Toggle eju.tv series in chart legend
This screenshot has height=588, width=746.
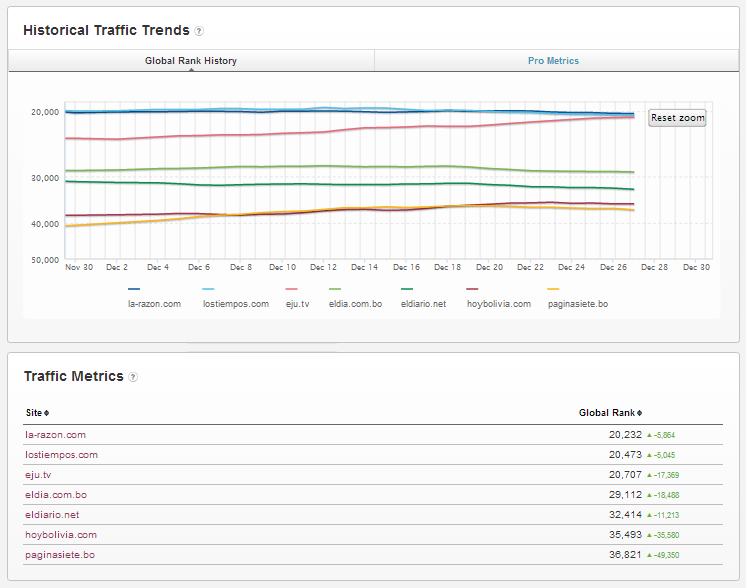coord(298,303)
